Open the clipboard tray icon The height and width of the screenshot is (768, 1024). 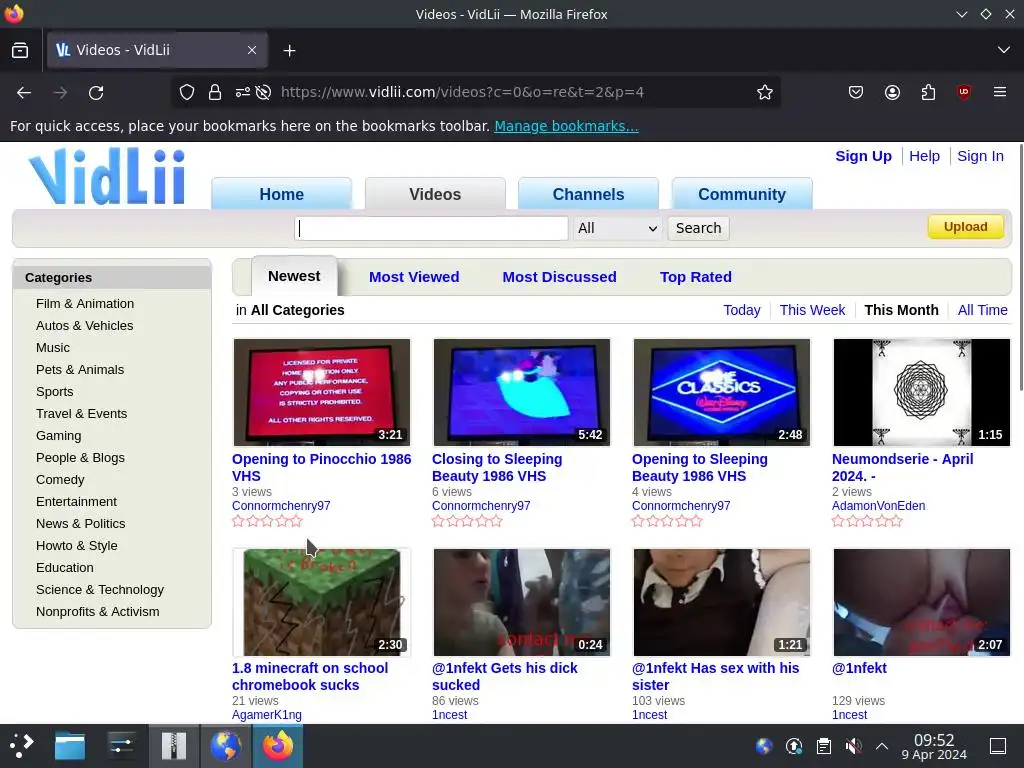point(824,746)
